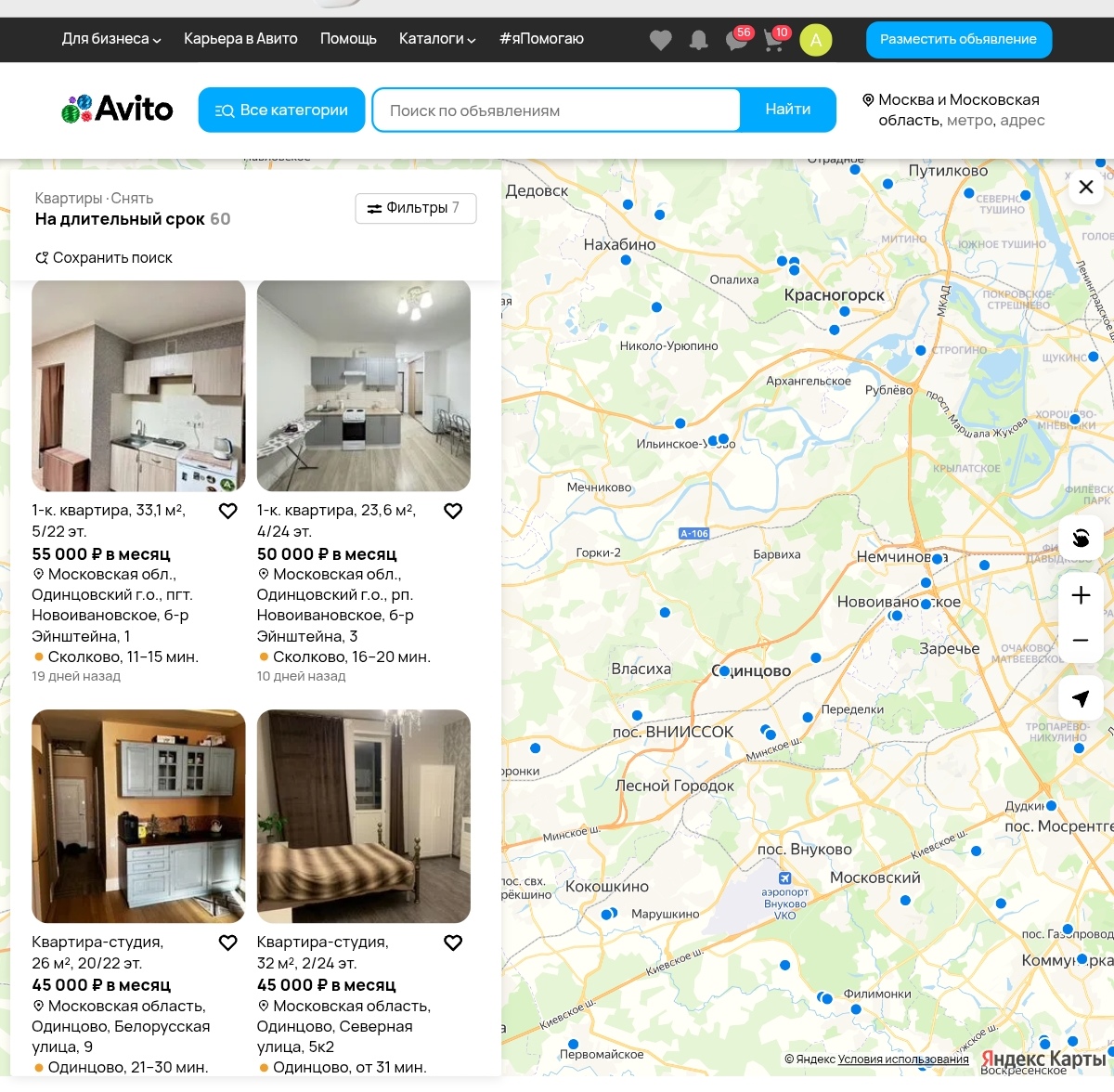
Task: Open favorites heart icon in top bar
Action: (660, 40)
